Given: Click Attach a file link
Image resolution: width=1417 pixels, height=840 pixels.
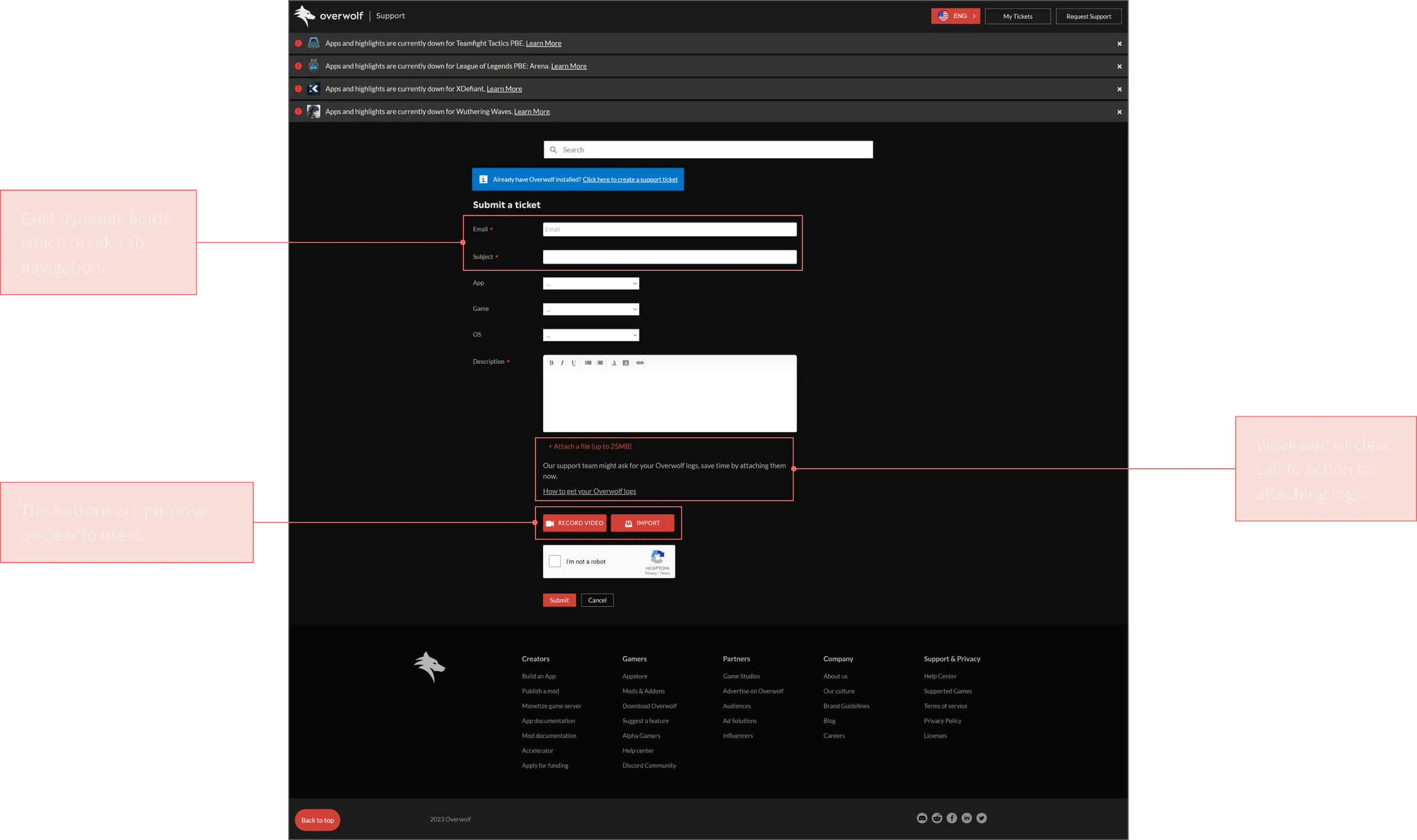Looking at the screenshot, I should pos(590,446).
